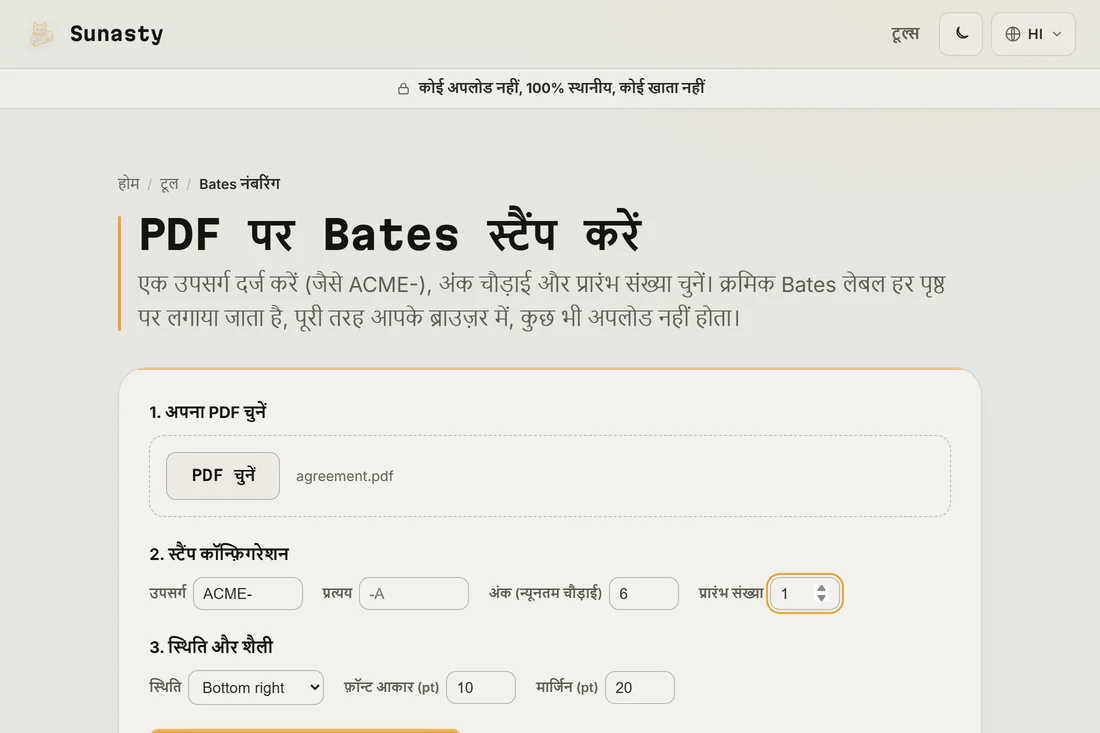Focus the फ़ॉन्ट आकार font size field

[x=481, y=687]
